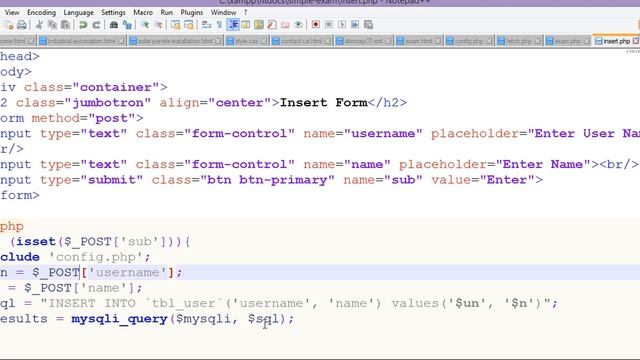Play back the recorded macro

tap(342, 25)
